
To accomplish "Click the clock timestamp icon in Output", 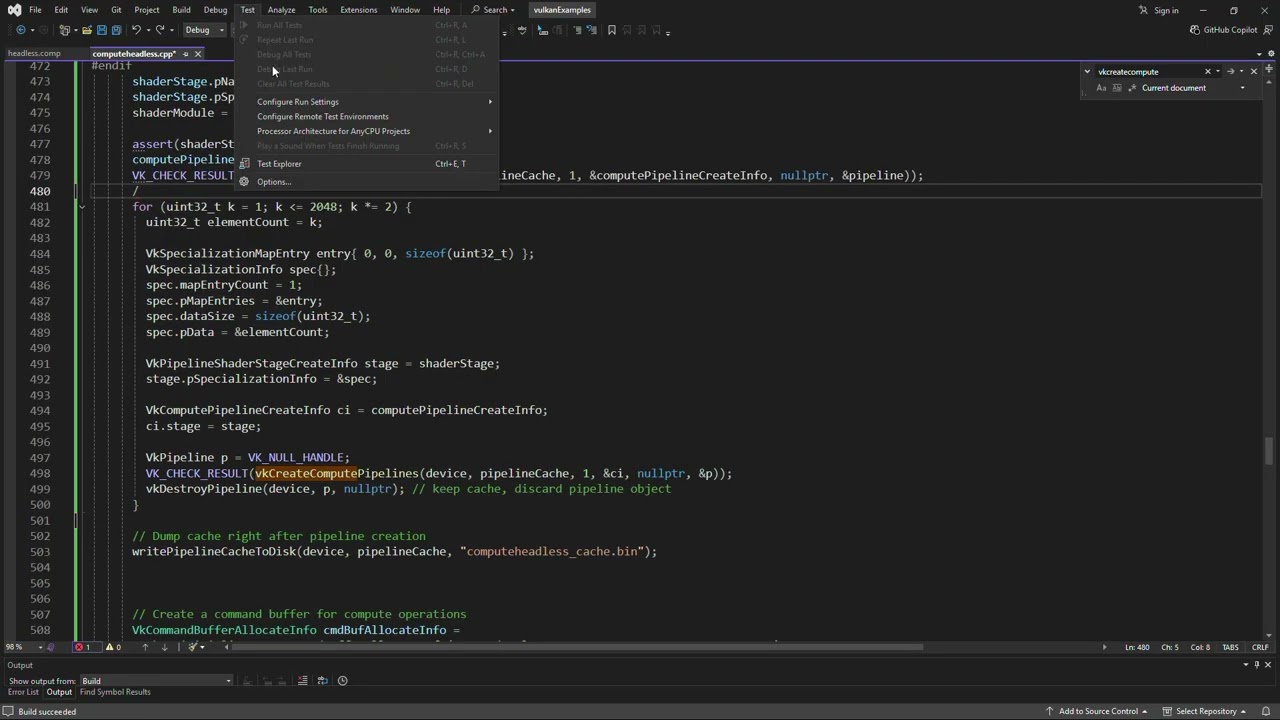I will pyautogui.click(x=342, y=681).
